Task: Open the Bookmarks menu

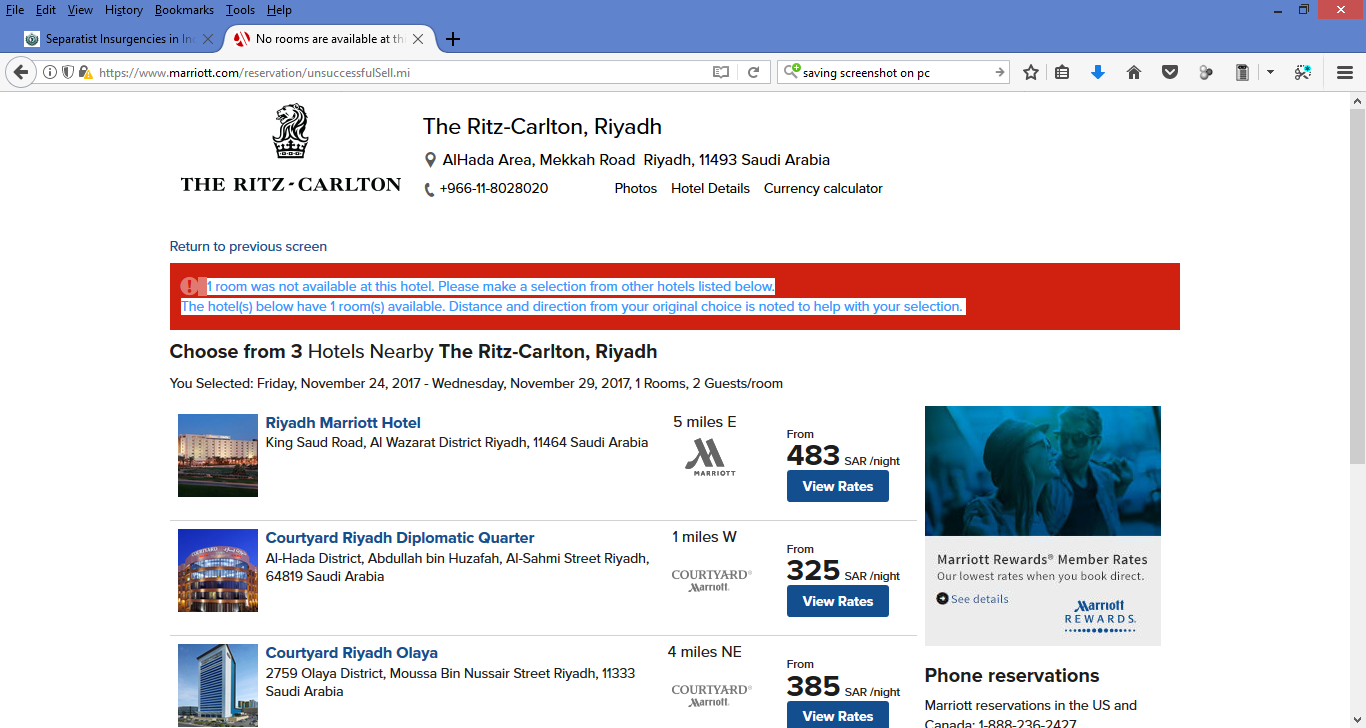Action: 184,9
